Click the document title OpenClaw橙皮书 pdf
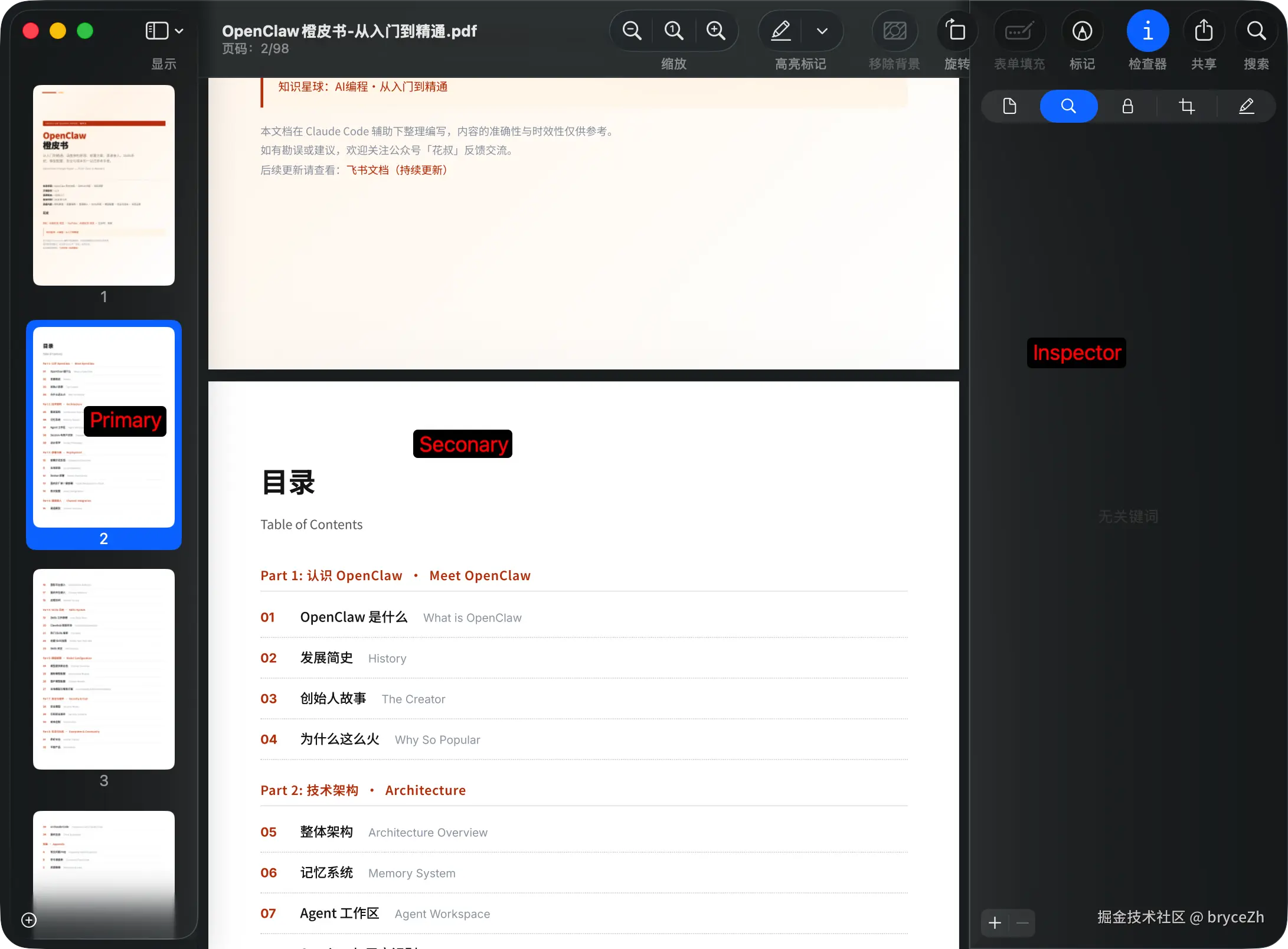Screen dimensions: 1288x949 coord(349,31)
